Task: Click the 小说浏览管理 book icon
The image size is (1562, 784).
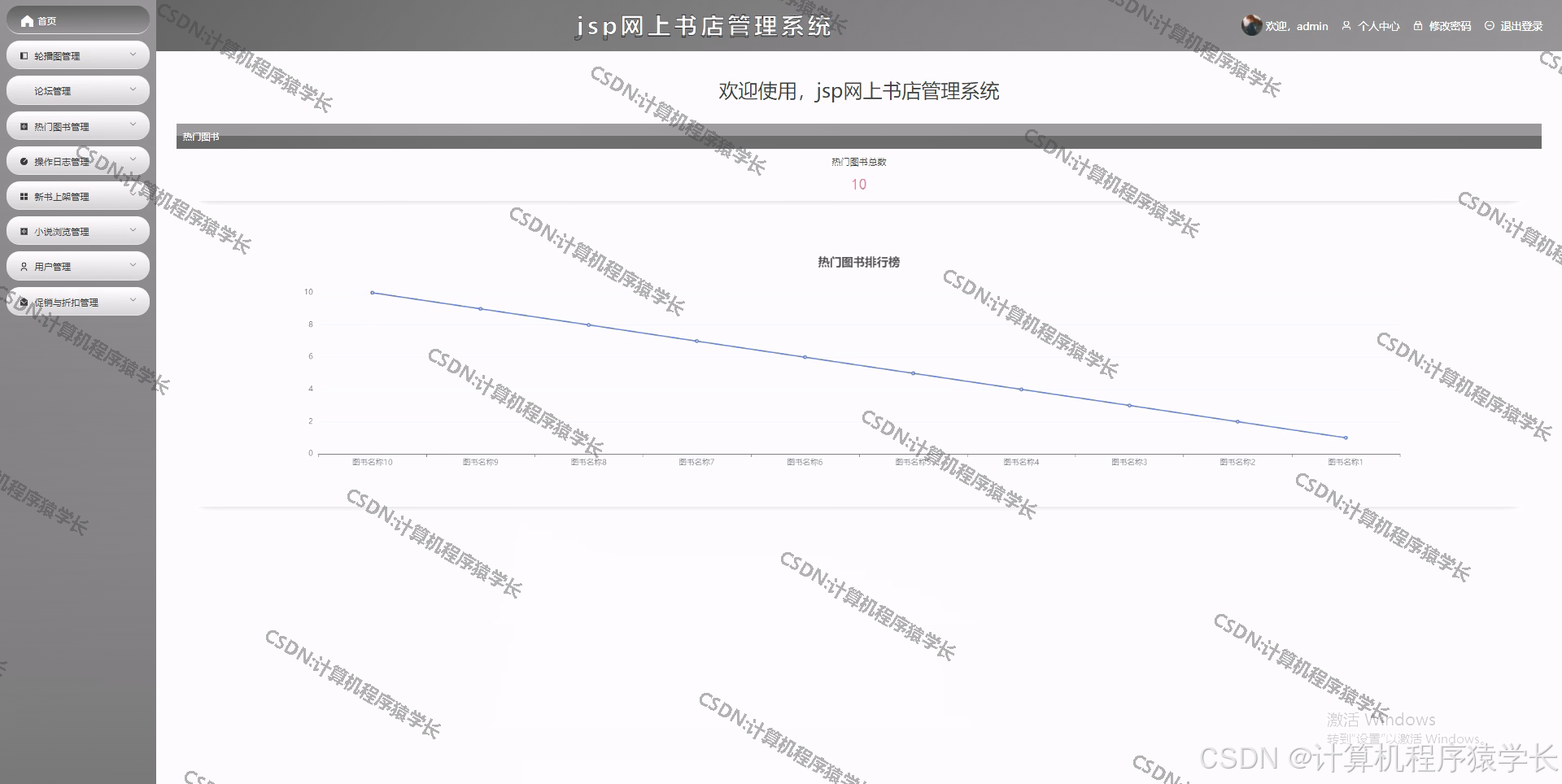Action: (x=24, y=232)
